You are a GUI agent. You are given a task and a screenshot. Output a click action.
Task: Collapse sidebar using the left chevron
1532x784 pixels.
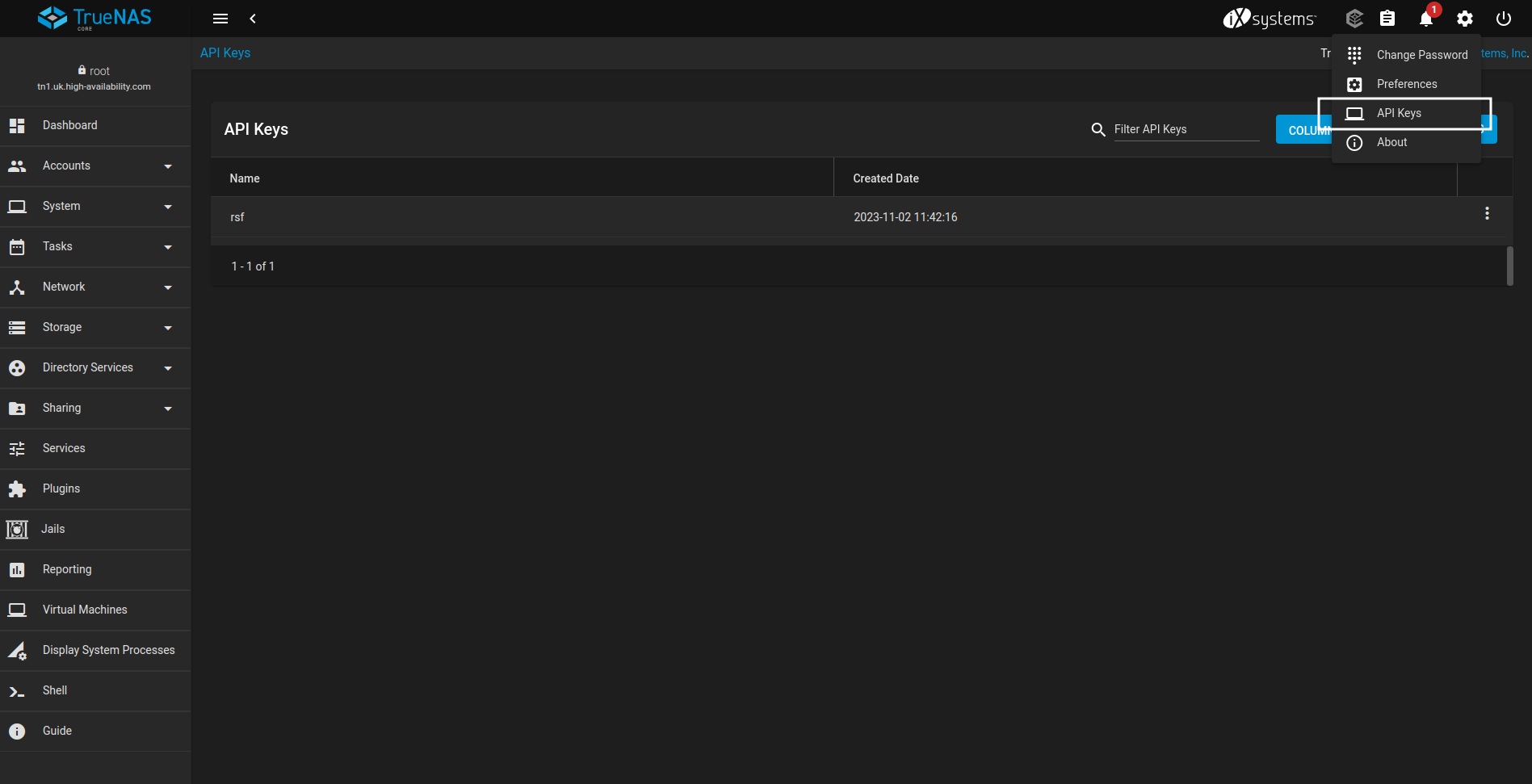[253, 19]
